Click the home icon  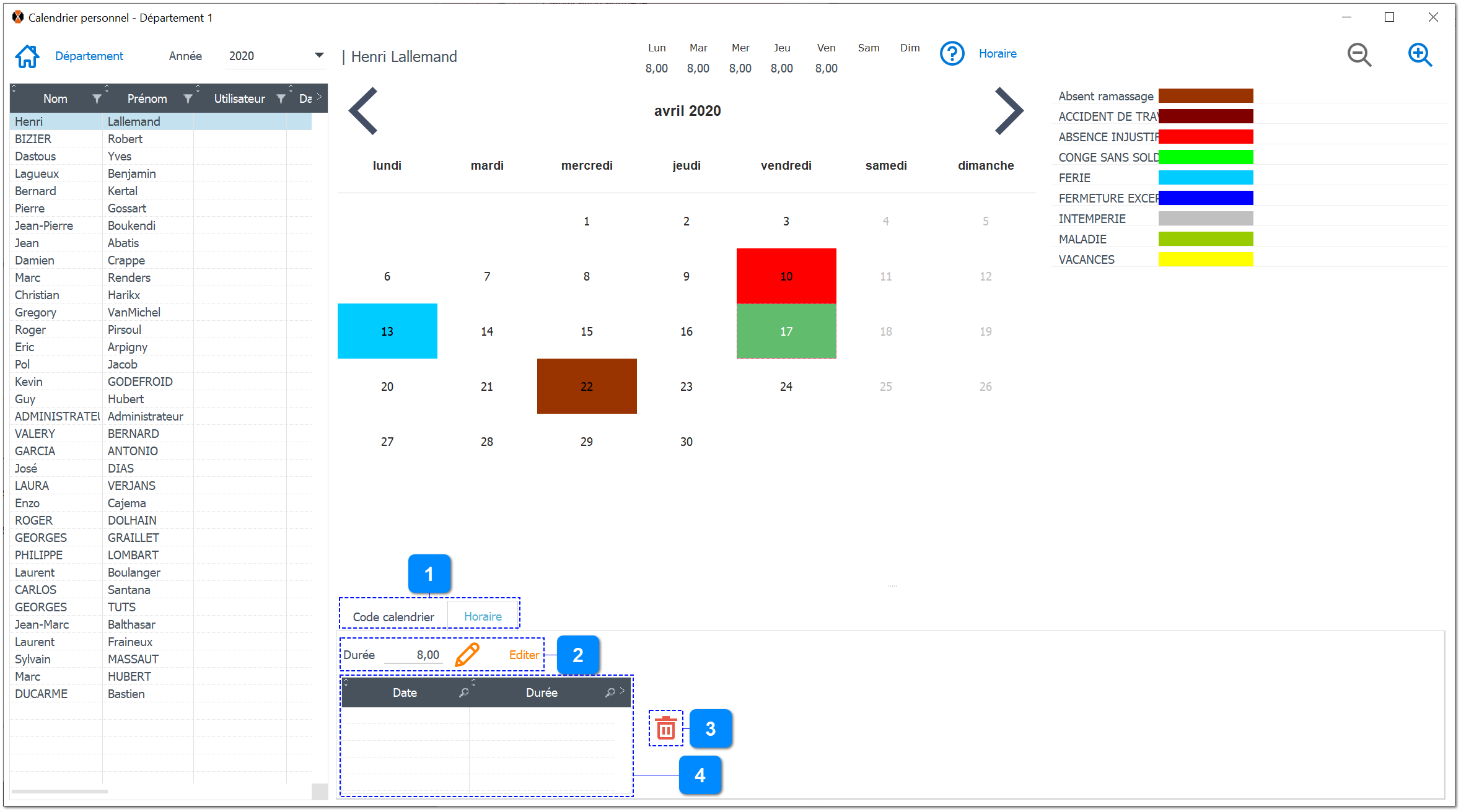tap(26, 56)
